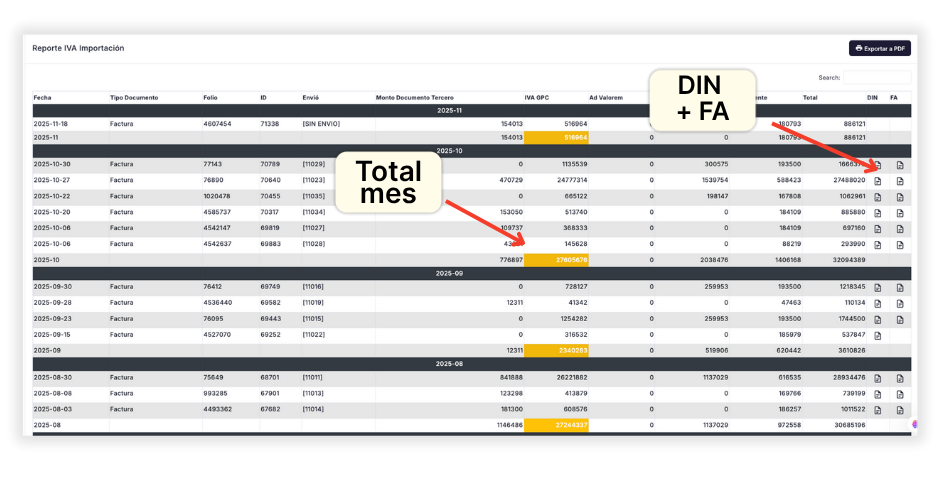View DIN file for folio 76412
The image size is (940, 488).
[878, 288]
